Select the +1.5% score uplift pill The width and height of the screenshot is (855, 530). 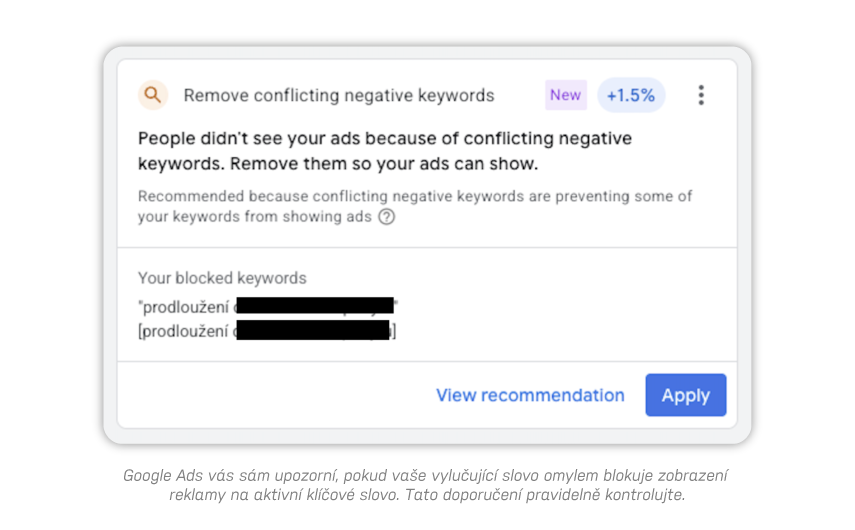pos(631,95)
